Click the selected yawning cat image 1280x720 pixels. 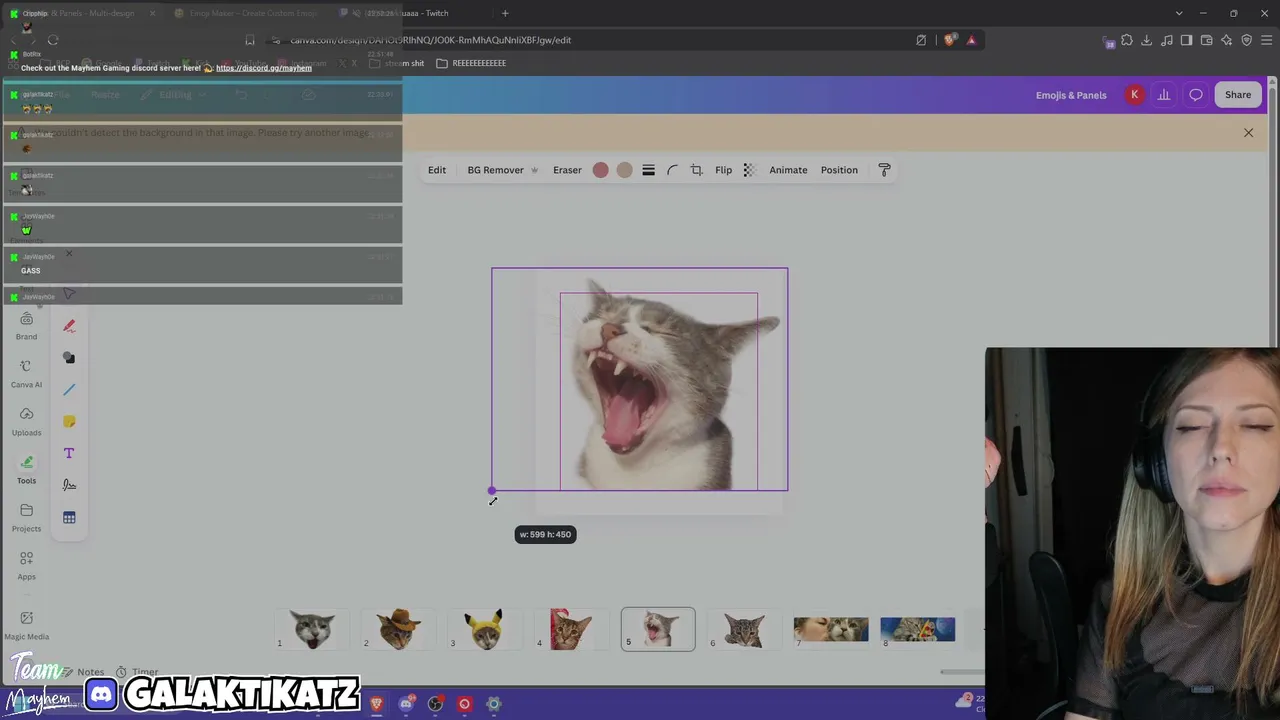click(x=640, y=379)
